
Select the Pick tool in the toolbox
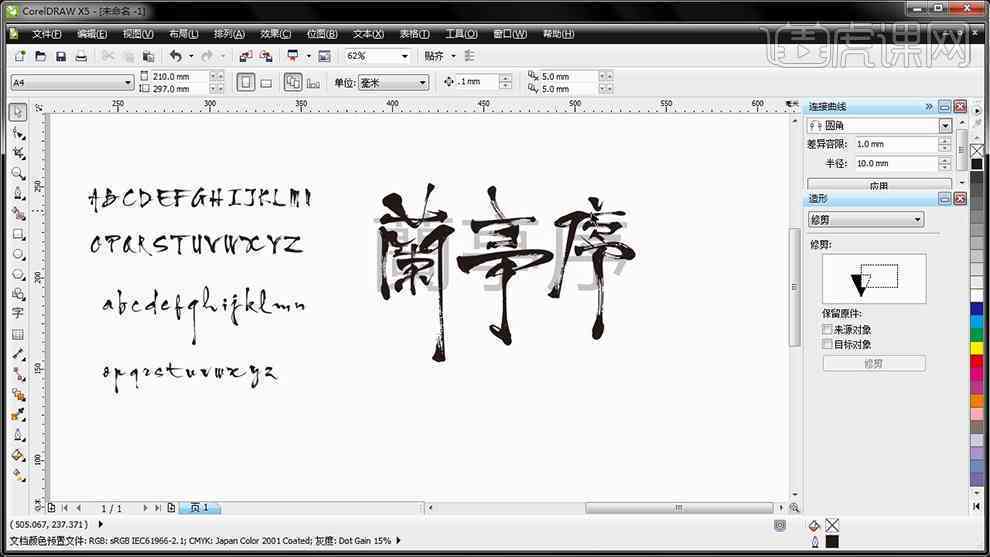[18, 112]
